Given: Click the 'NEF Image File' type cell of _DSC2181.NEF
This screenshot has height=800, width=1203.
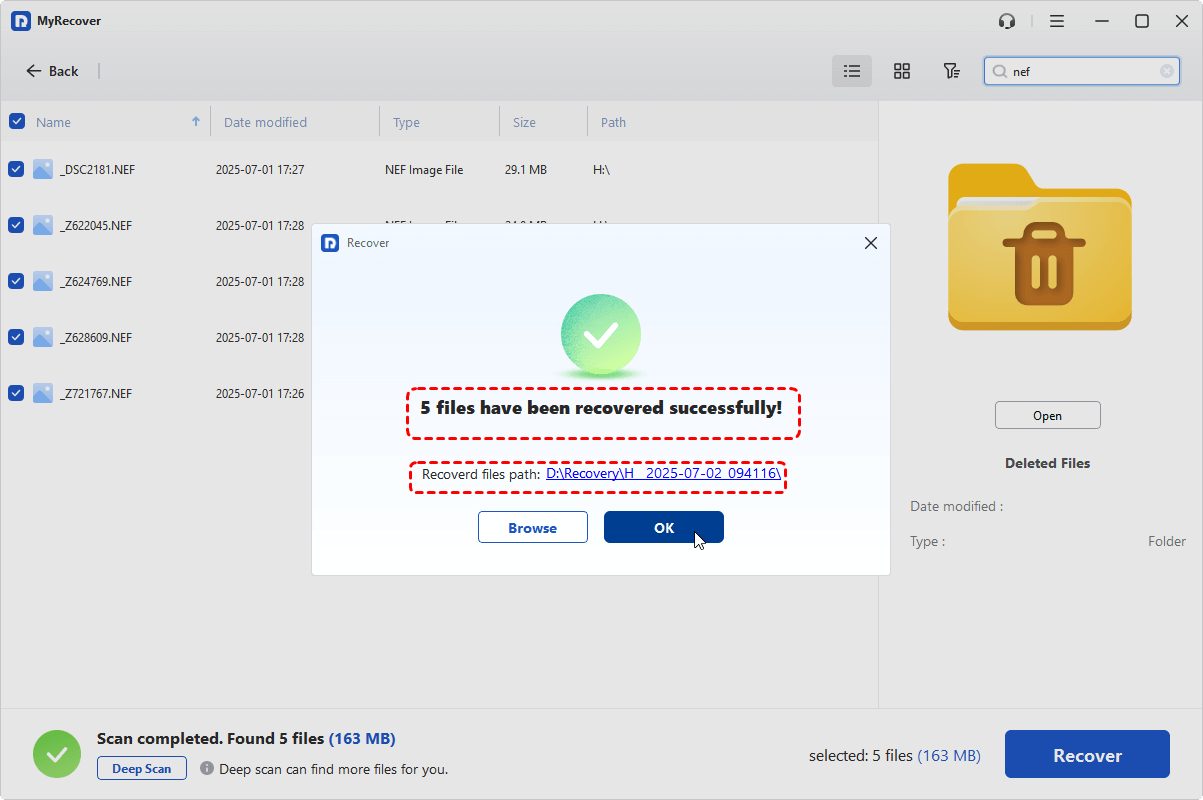Looking at the screenshot, I should pyautogui.click(x=424, y=170).
